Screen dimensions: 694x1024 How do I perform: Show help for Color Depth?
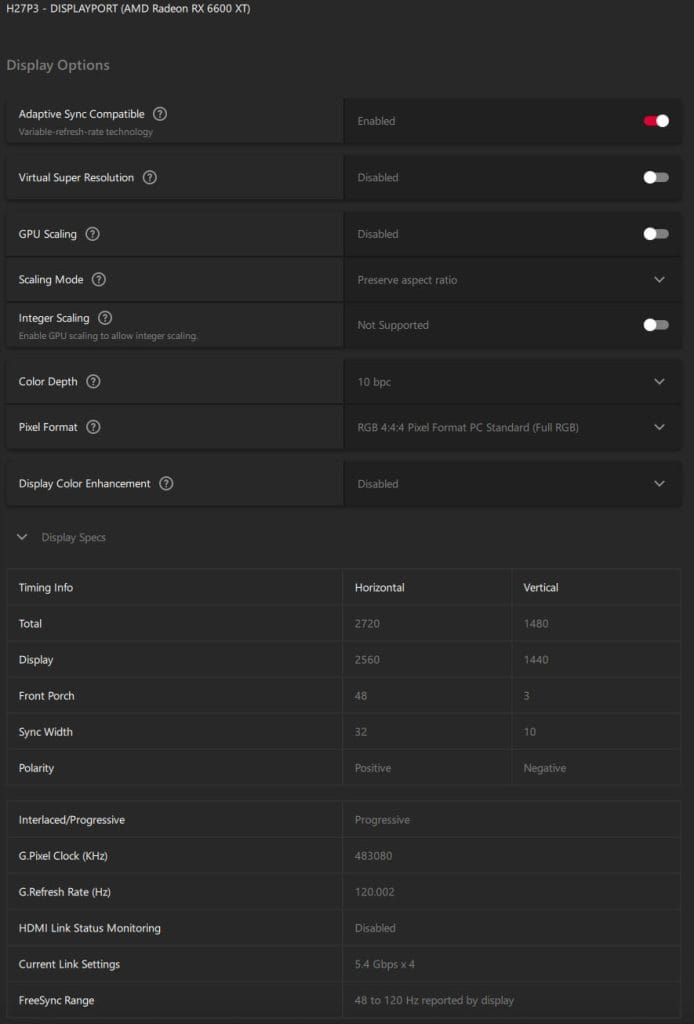94,382
